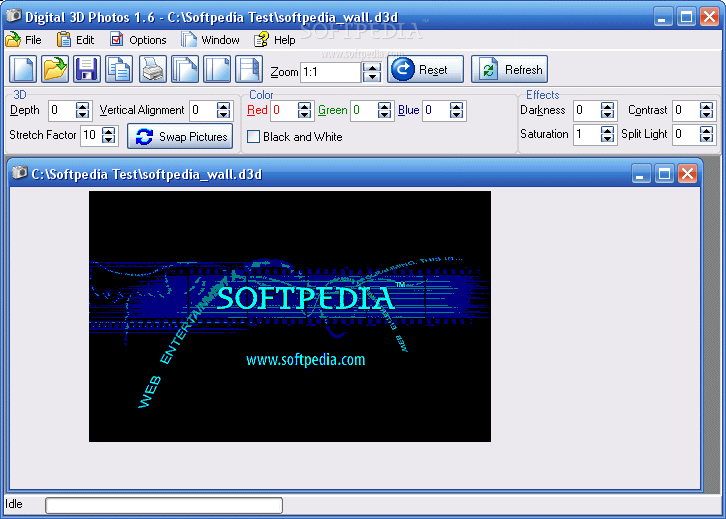
Task: Click into the Zoom 1:1 field
Action: 331,72
